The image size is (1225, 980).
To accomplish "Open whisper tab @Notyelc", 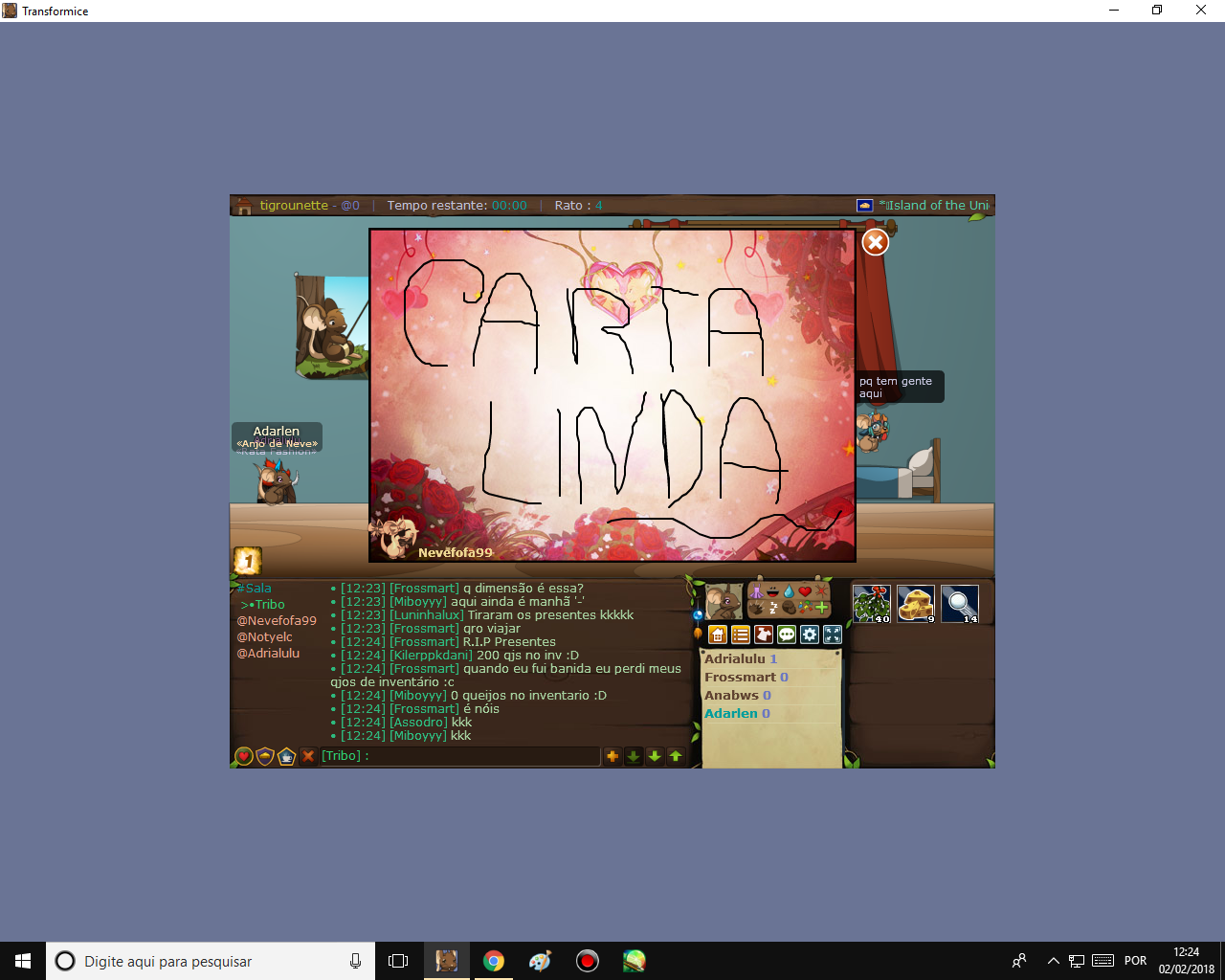I will [265, 637].
